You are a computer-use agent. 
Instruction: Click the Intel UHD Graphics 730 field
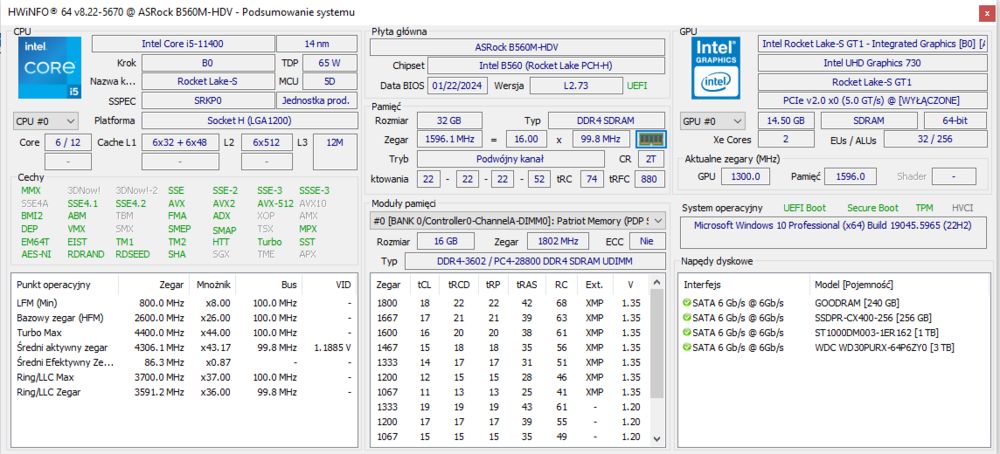pos(872,63)
